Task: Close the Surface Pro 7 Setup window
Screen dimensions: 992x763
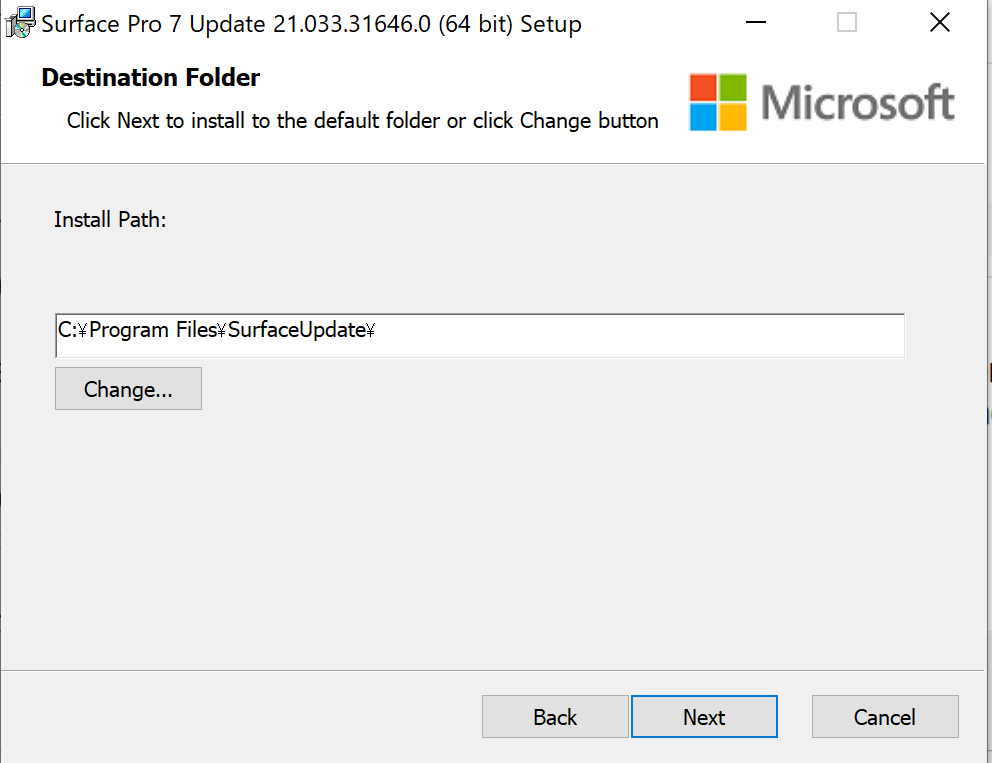Action: (x=939, y=23)
